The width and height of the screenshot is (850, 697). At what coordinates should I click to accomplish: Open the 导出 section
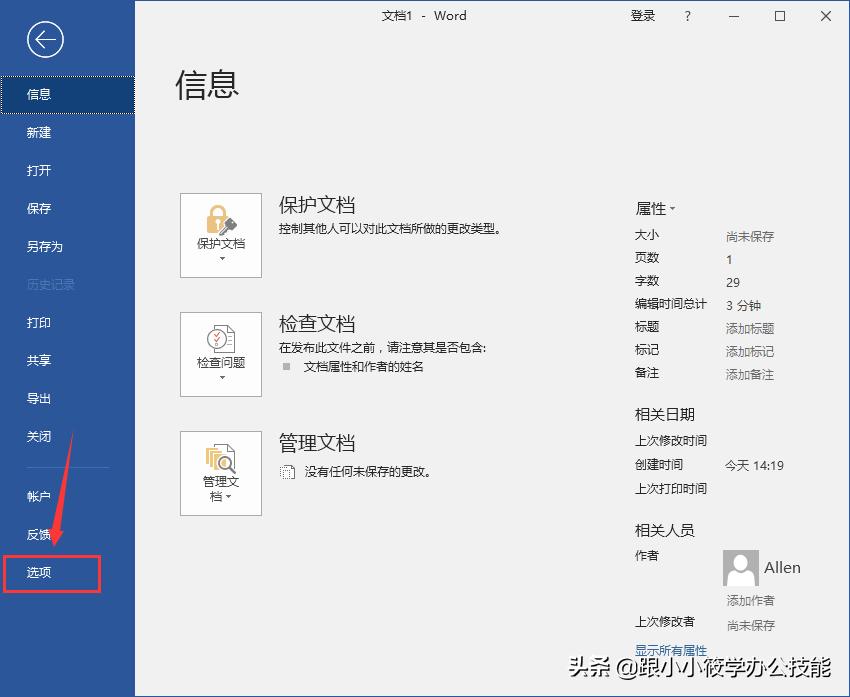click(x=38, y=398)
